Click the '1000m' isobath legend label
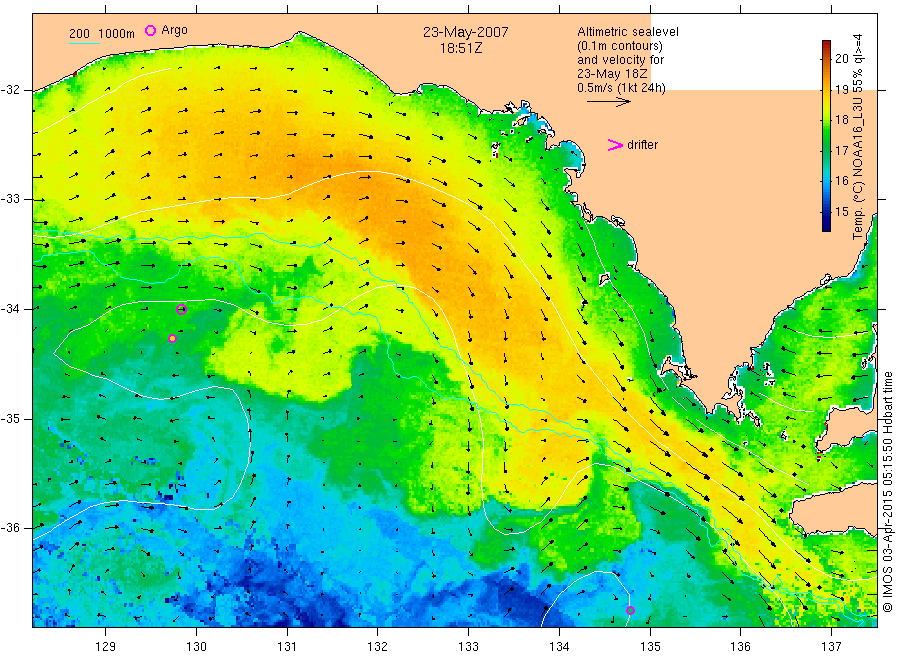900x660 pixels. coord(117,34)
